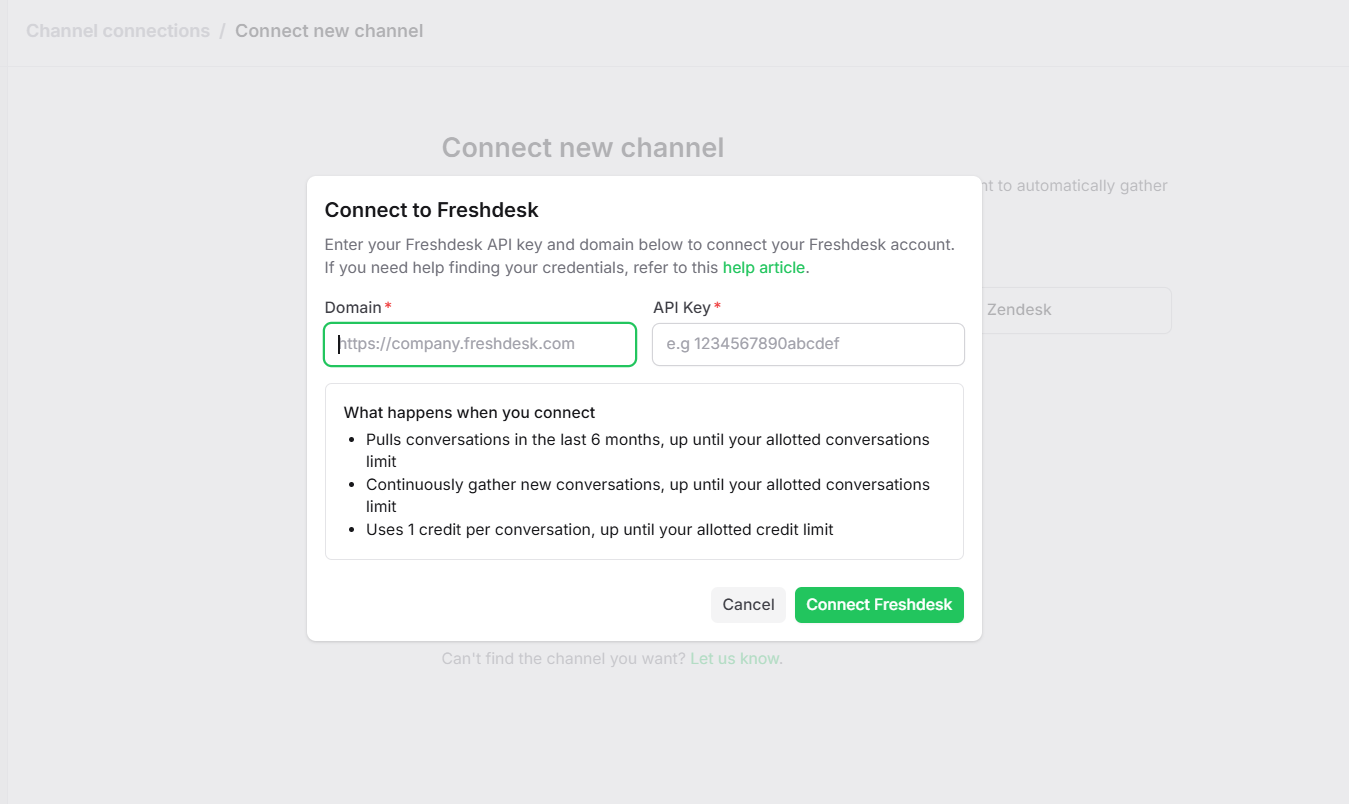Click the Enter your Freshdesk API key description
Viewport: 1349px width, 804px height.
pos(639,244)
